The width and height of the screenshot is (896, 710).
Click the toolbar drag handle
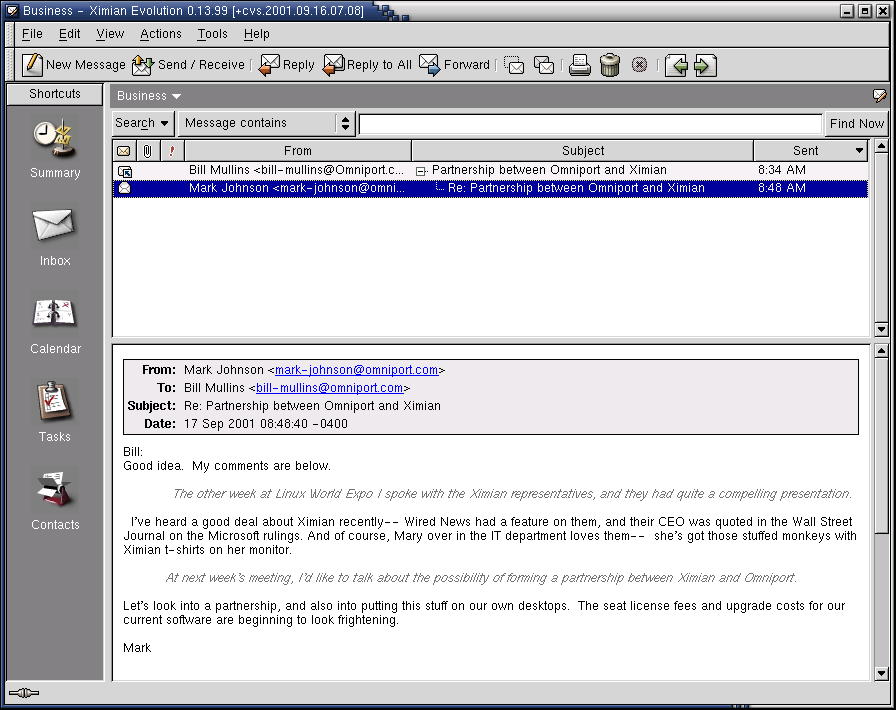pos(9,65)
